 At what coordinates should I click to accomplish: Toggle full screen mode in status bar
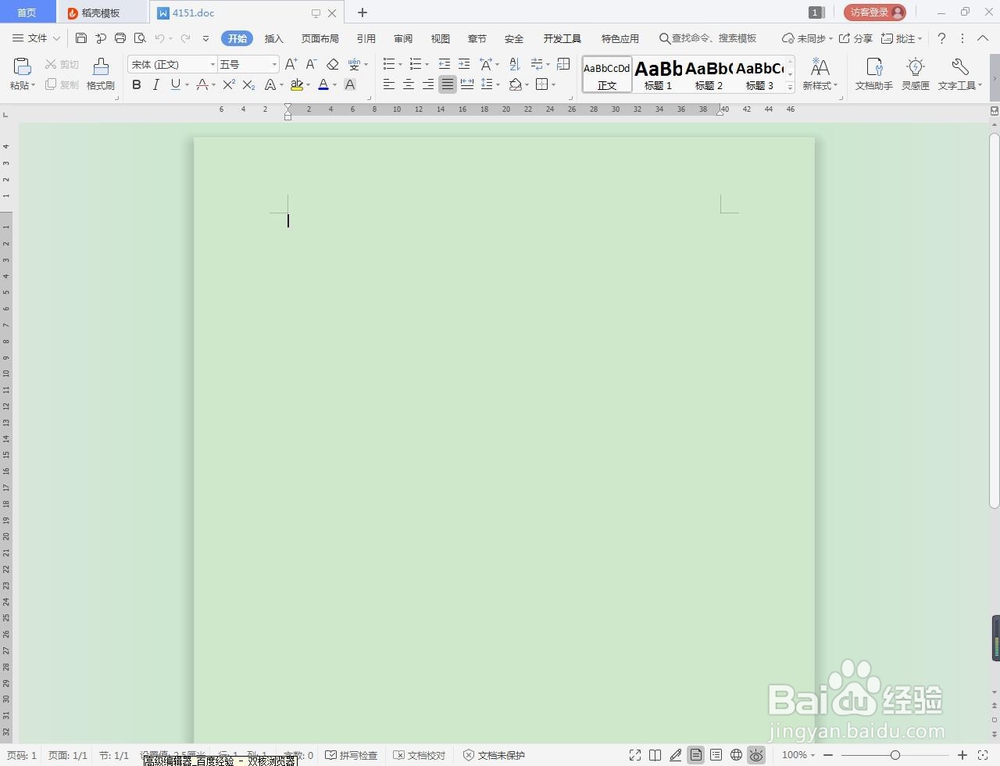635,755
